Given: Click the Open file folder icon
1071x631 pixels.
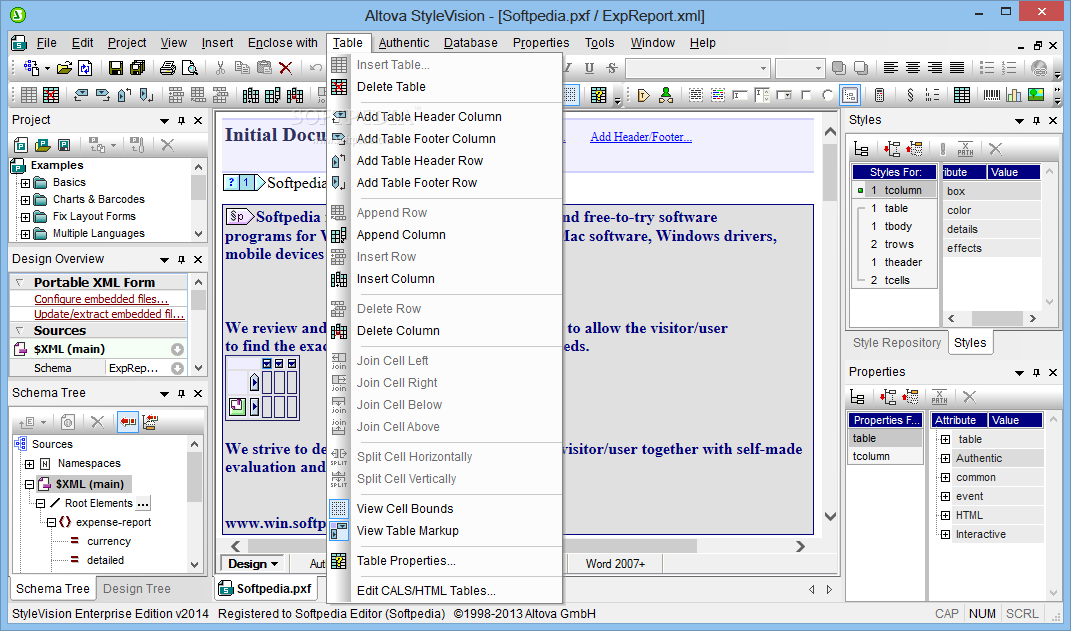Looking at the screenshot, I should 64,68.
